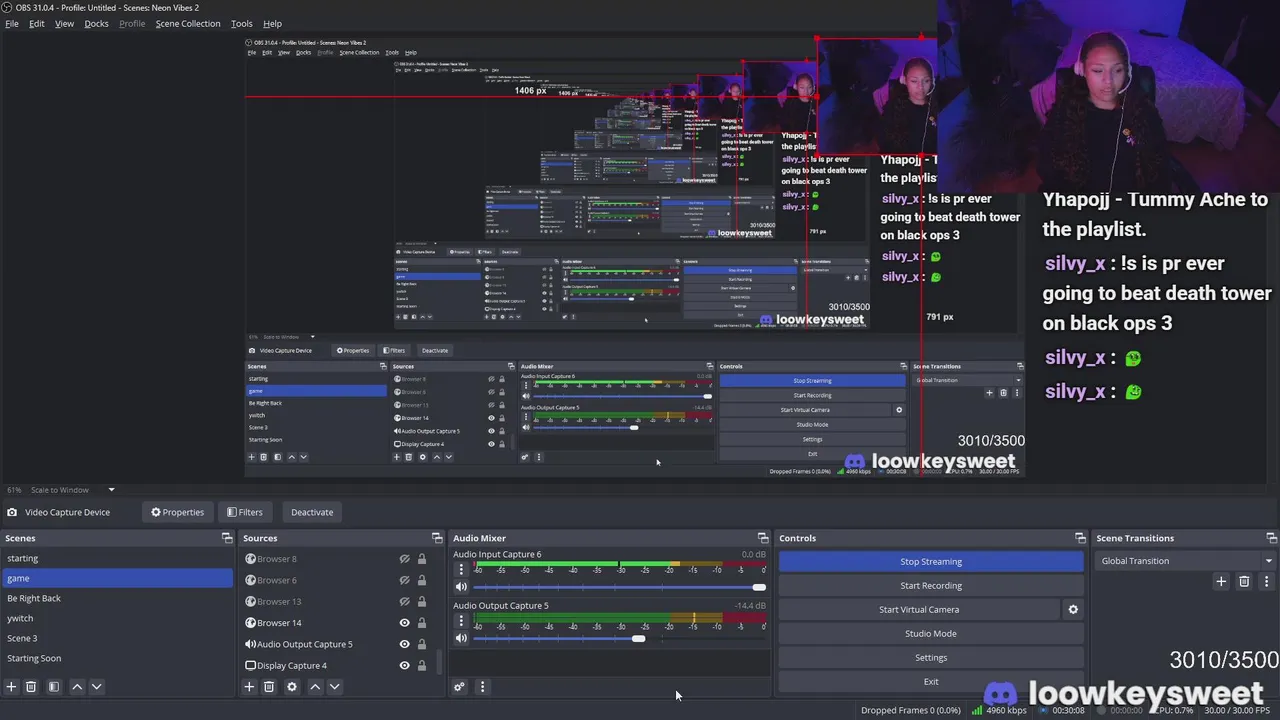Toggle the lock on Audio Output Capture 5 source
Image resolution: width=1280 pixels, height=720 pixels.
[422, 644]
